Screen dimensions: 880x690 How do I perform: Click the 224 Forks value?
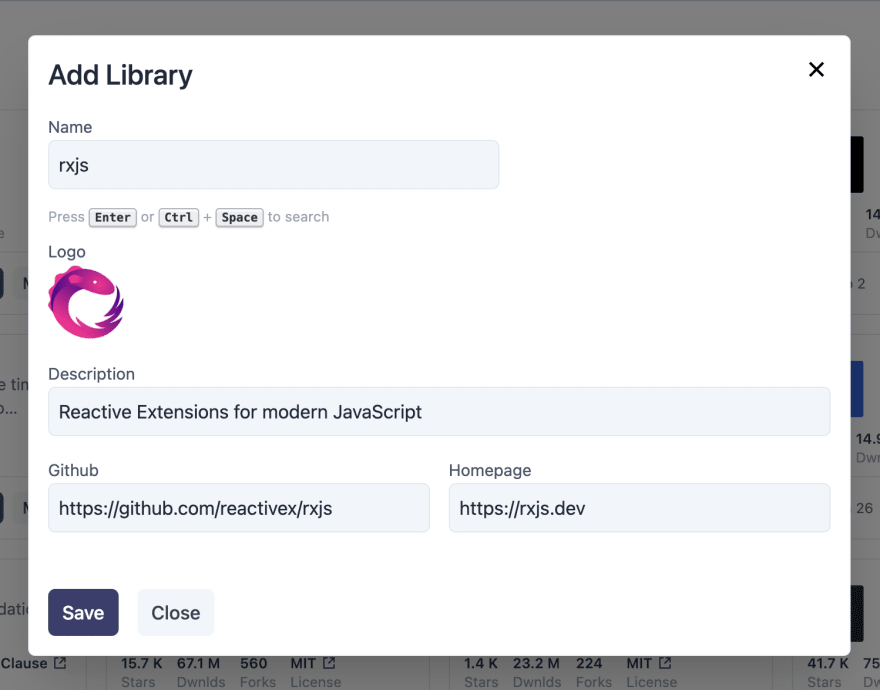pyautogui.click(x=589, y=664)
